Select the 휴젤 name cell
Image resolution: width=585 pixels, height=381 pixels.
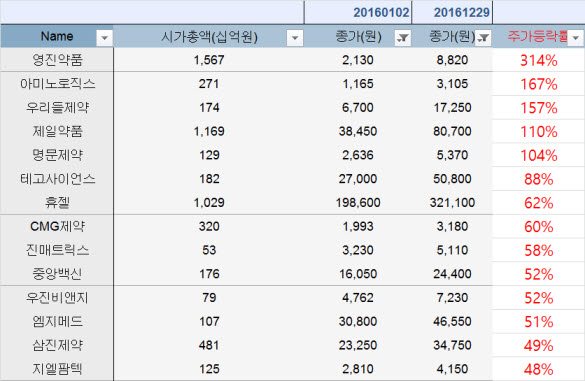(x=57, y=203)
